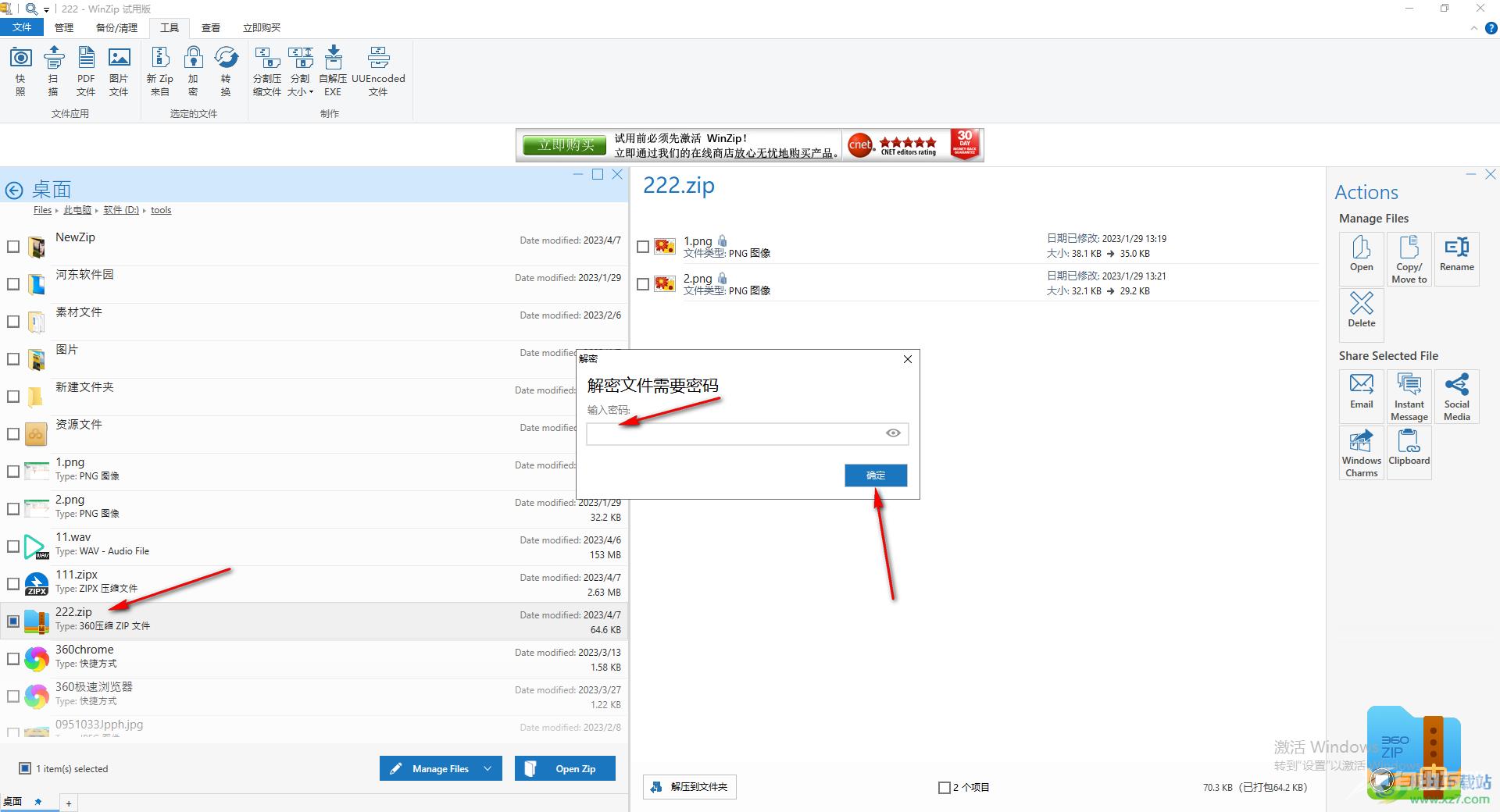The height and width of the screenshot is (812, 1500).
Task: Check the 11.wav file checkbox
Action: pyautogui.click(x=13, y=547)
